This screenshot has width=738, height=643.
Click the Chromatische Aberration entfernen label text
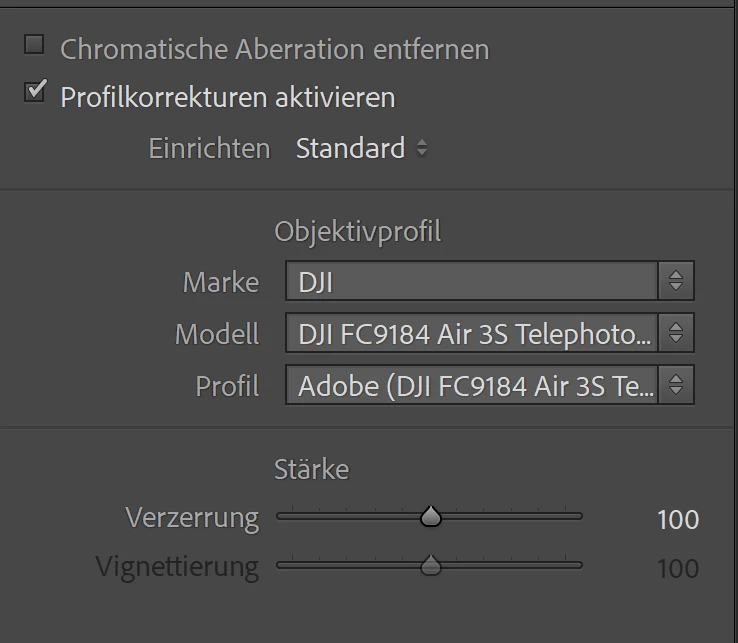pyautogui.click(x=275, y=49)
